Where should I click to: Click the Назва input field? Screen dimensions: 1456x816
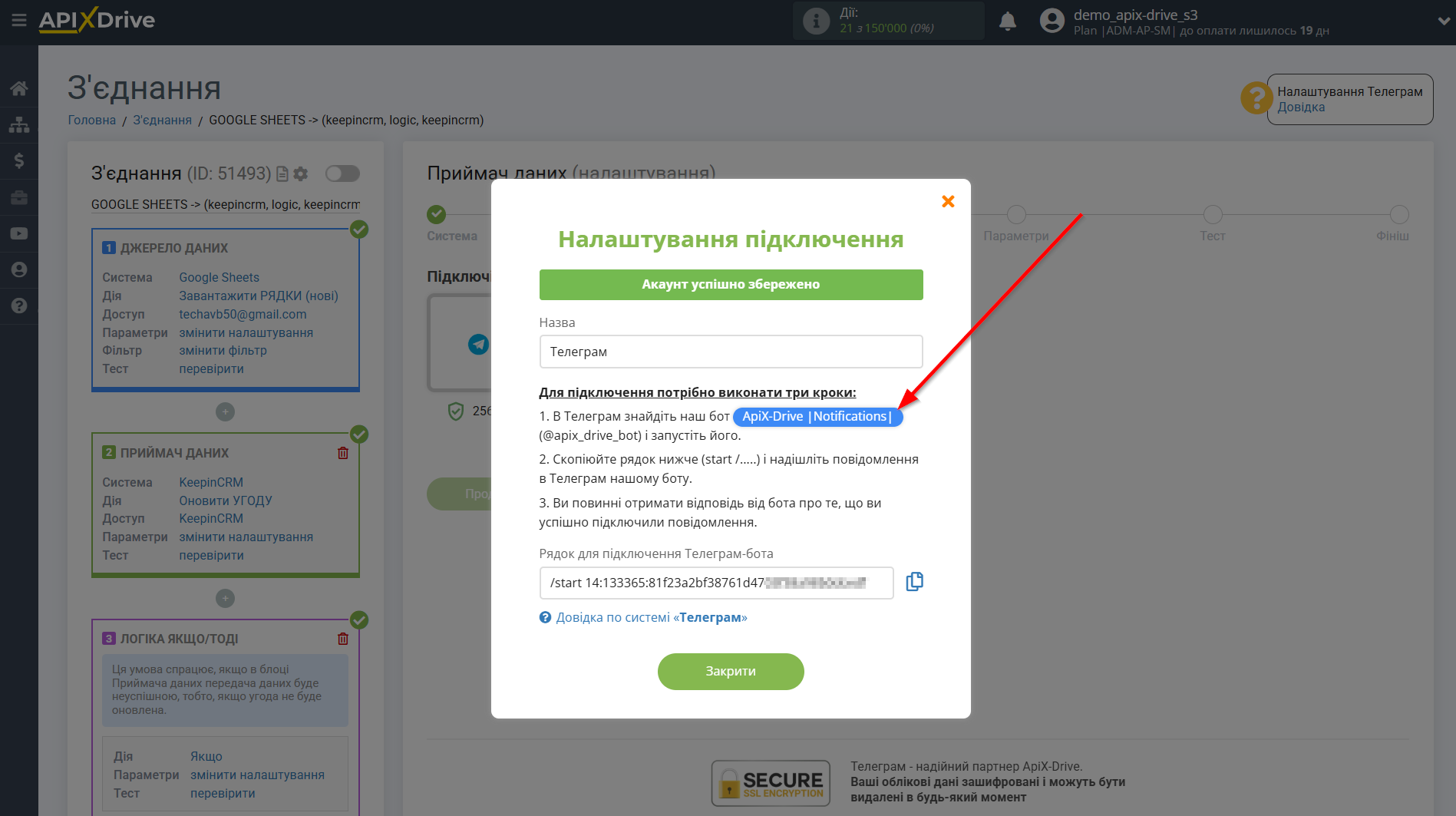[x=731, y=352]
